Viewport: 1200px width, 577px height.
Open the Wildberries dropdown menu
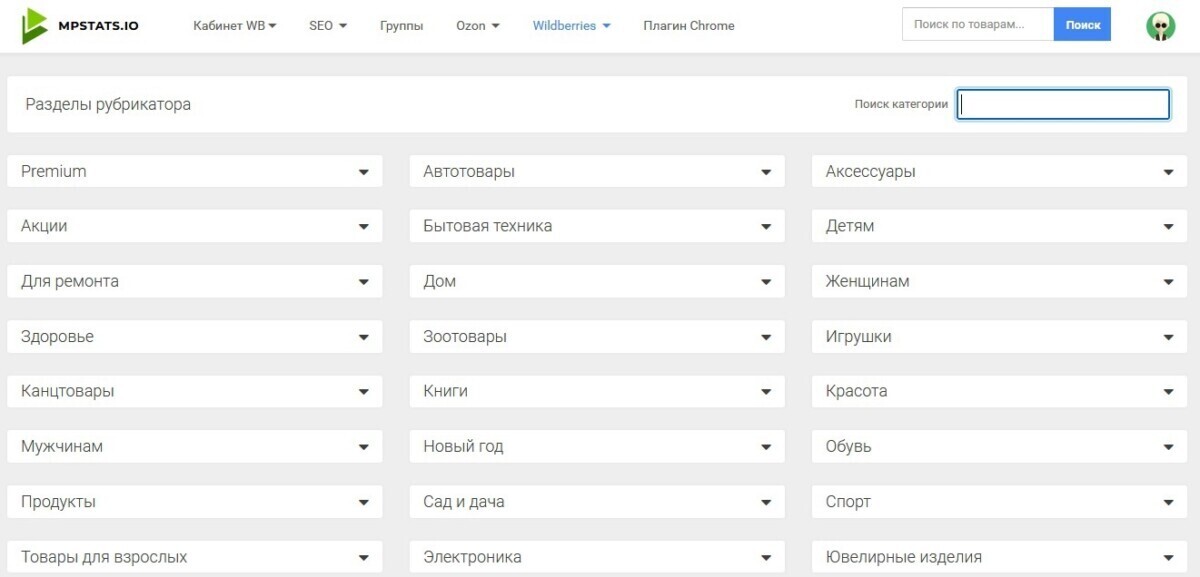tap(571, 26)
